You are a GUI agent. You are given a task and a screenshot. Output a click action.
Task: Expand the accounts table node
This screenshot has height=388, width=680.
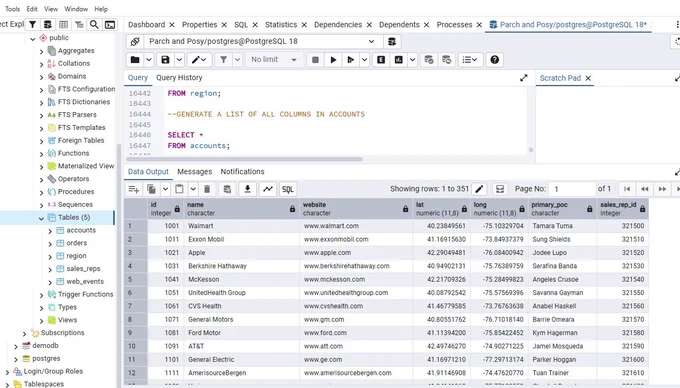pos(50,231)
